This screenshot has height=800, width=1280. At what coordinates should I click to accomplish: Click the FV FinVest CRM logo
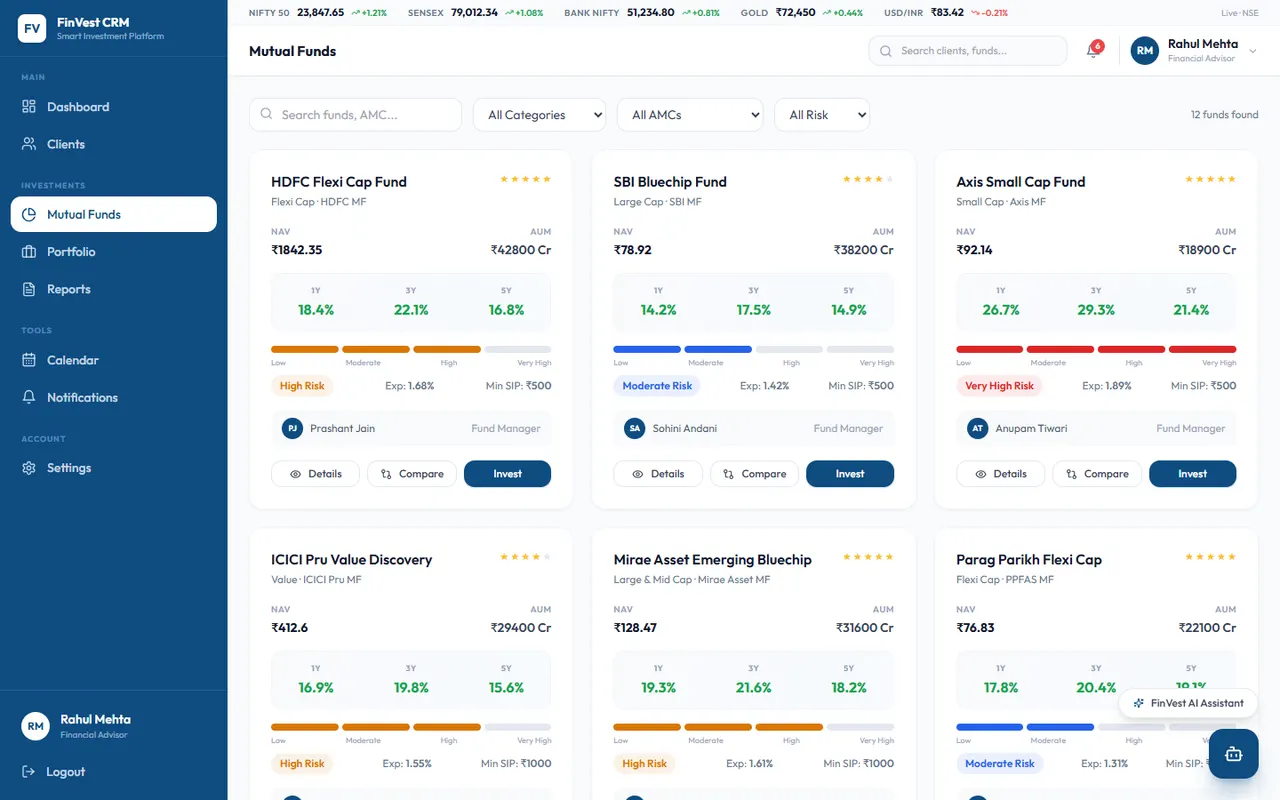[x=32, y=28]
